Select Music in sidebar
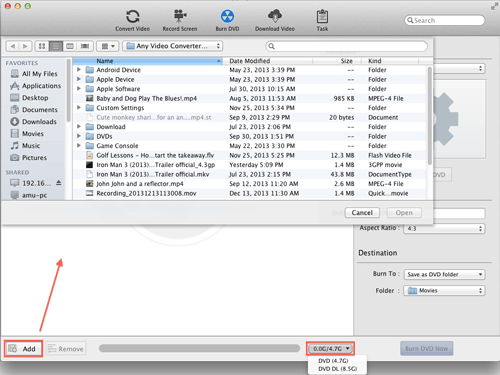The width and height of the screenshot is (500, 375). pos(26,146)
